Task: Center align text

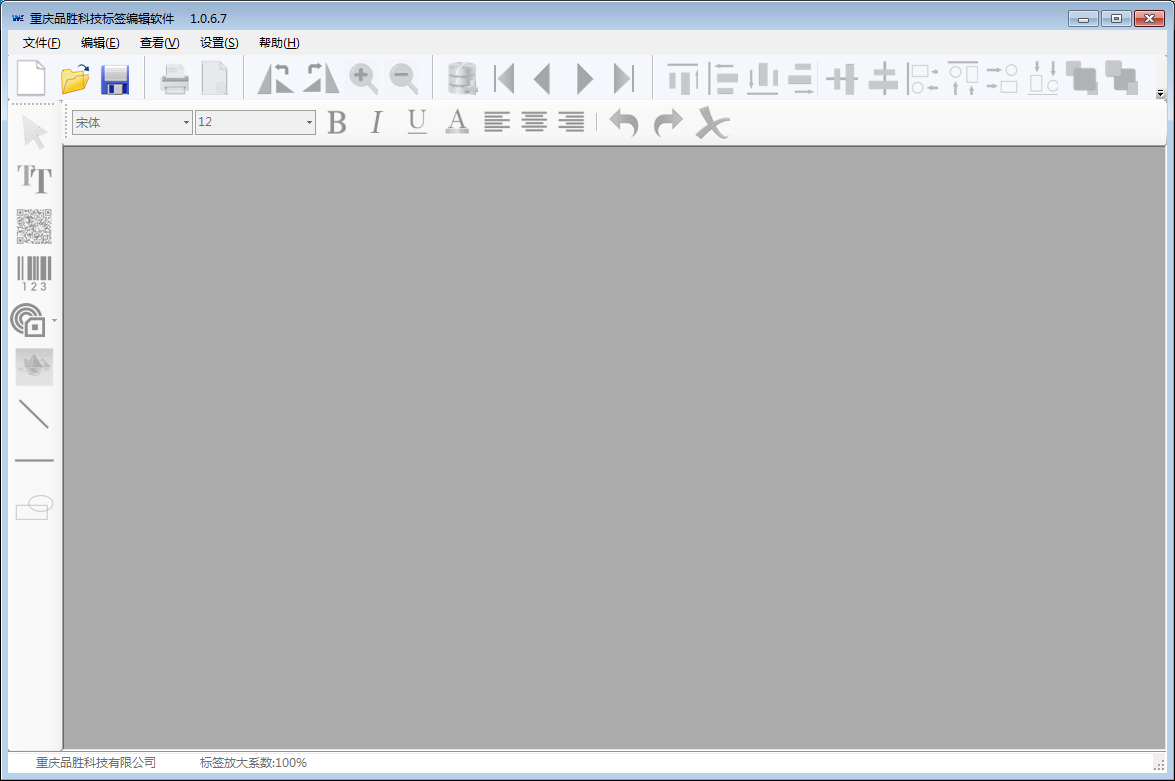Action: click(x=534, y=122)
